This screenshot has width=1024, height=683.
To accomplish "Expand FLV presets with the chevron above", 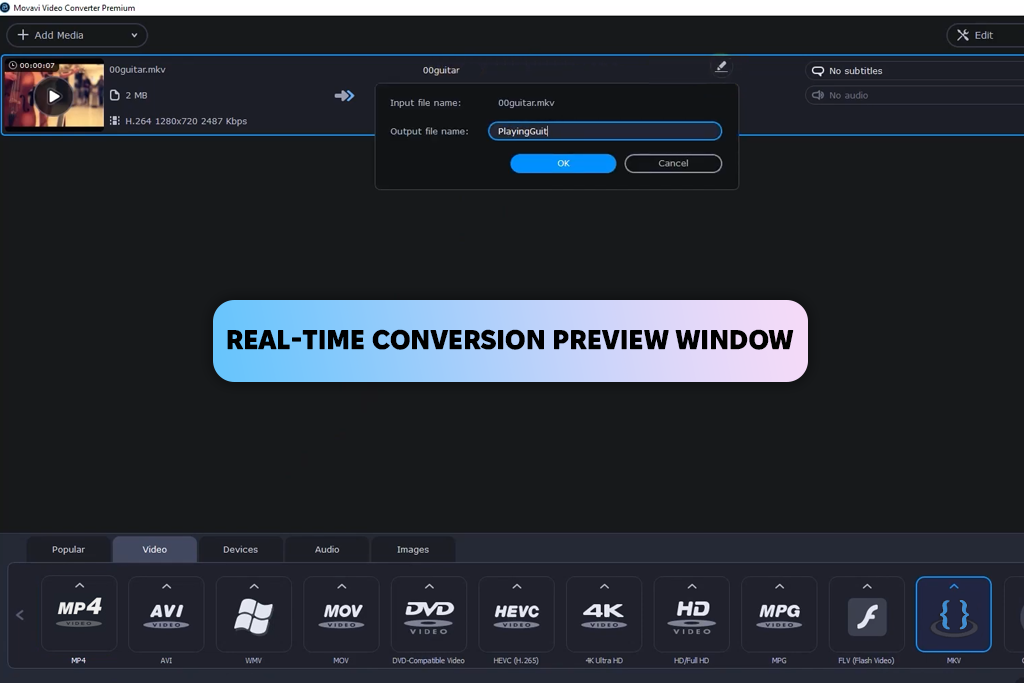I will click(x=867, y=586).
